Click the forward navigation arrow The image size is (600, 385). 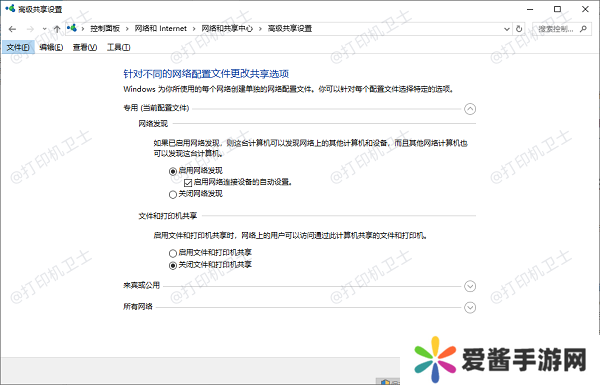tap(30, 29)
